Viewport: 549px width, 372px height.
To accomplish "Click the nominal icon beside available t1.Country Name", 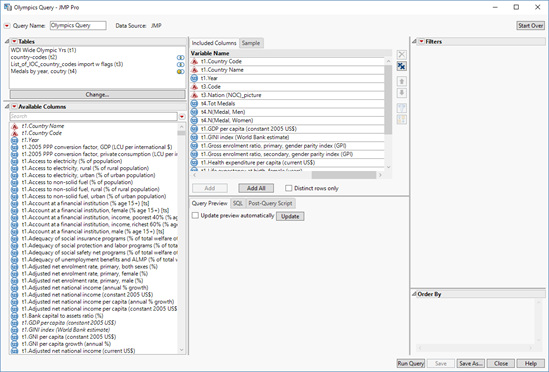I will pos(14,126).
